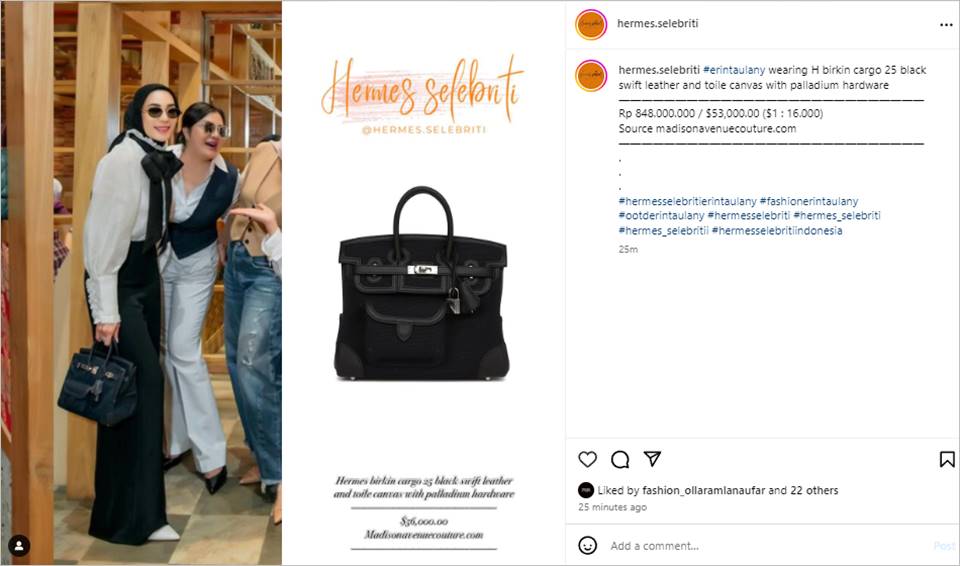
Task: Open hermes.selebriti profile picture in header
Action: [591, 25]
